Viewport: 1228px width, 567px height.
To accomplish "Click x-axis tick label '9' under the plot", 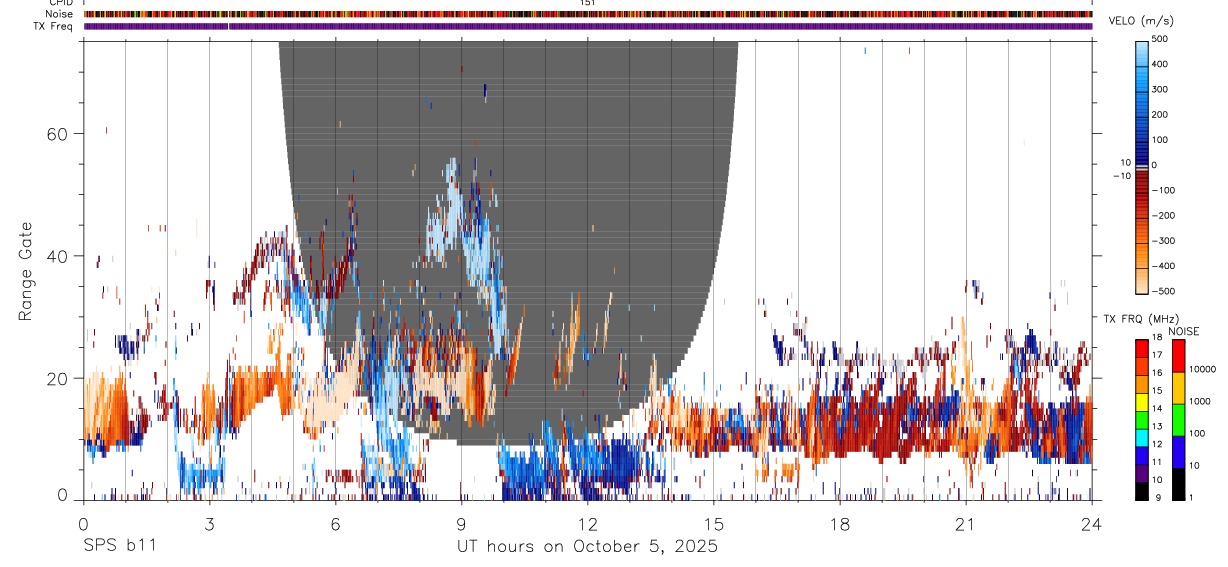I will [x=461, y=524].
